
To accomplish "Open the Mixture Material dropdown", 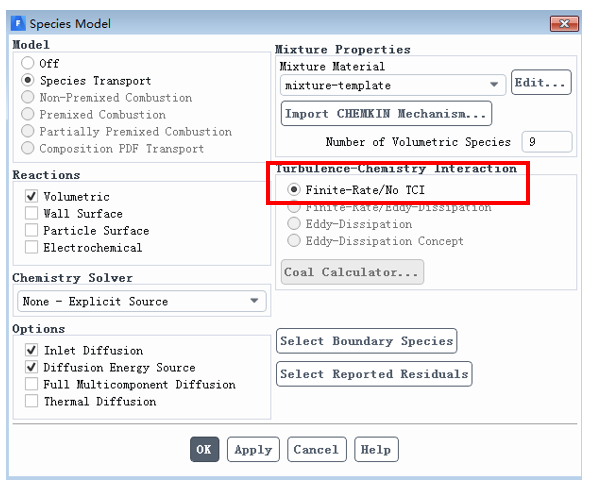I will pos(393,85).
